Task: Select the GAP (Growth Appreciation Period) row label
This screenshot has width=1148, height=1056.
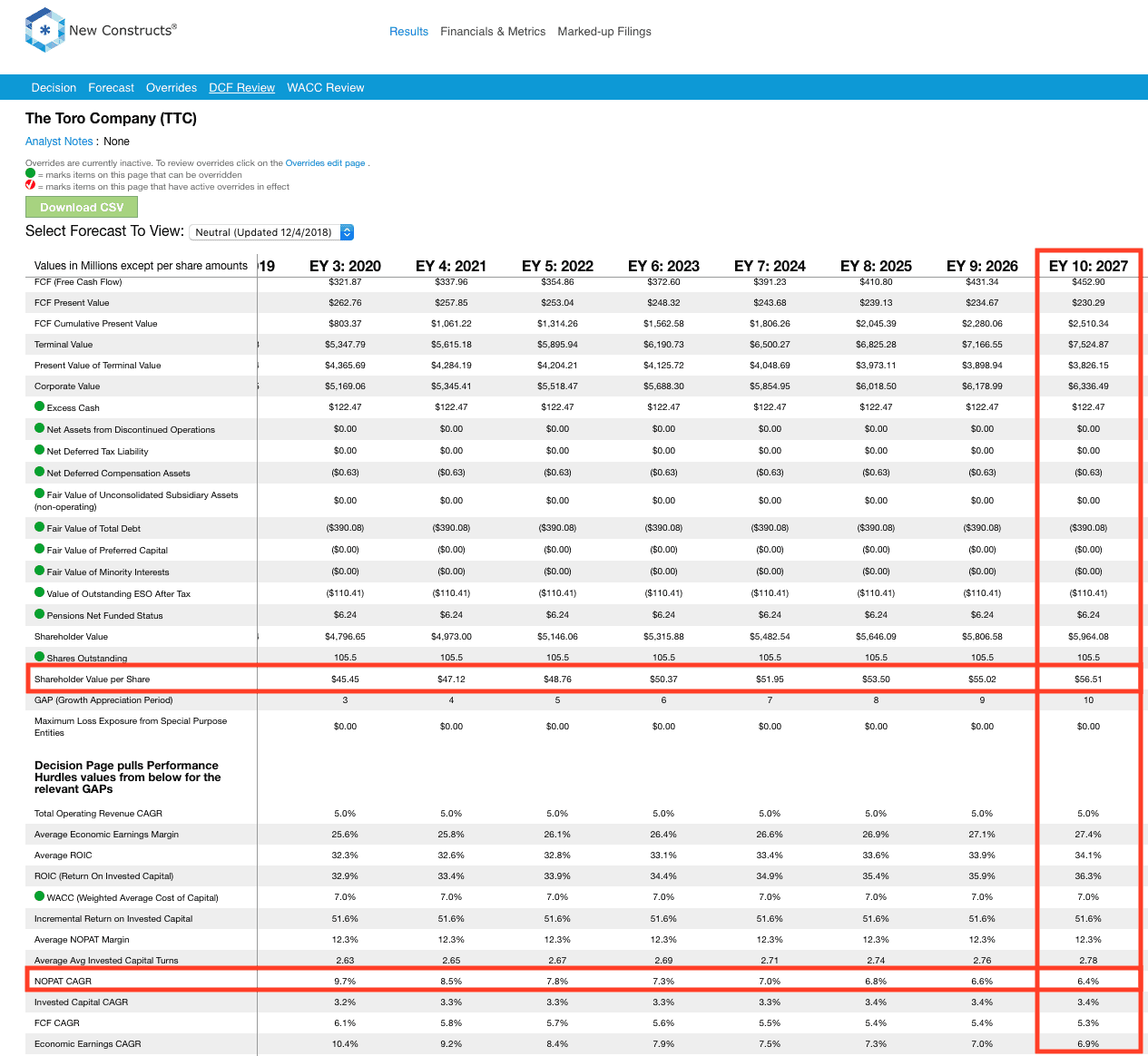Action: click(x=103, y=700)
